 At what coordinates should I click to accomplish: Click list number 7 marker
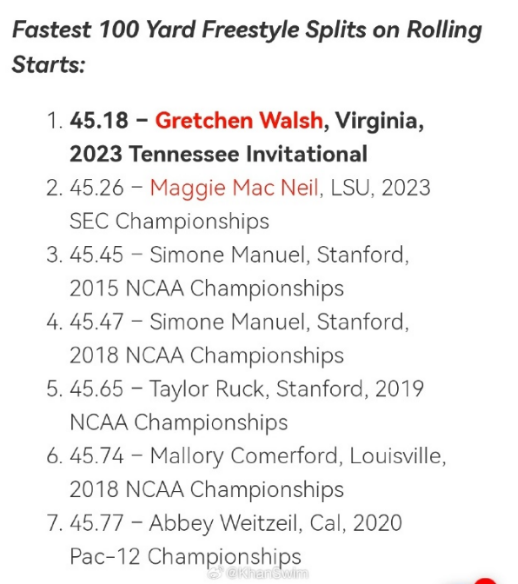coord(55,523)
